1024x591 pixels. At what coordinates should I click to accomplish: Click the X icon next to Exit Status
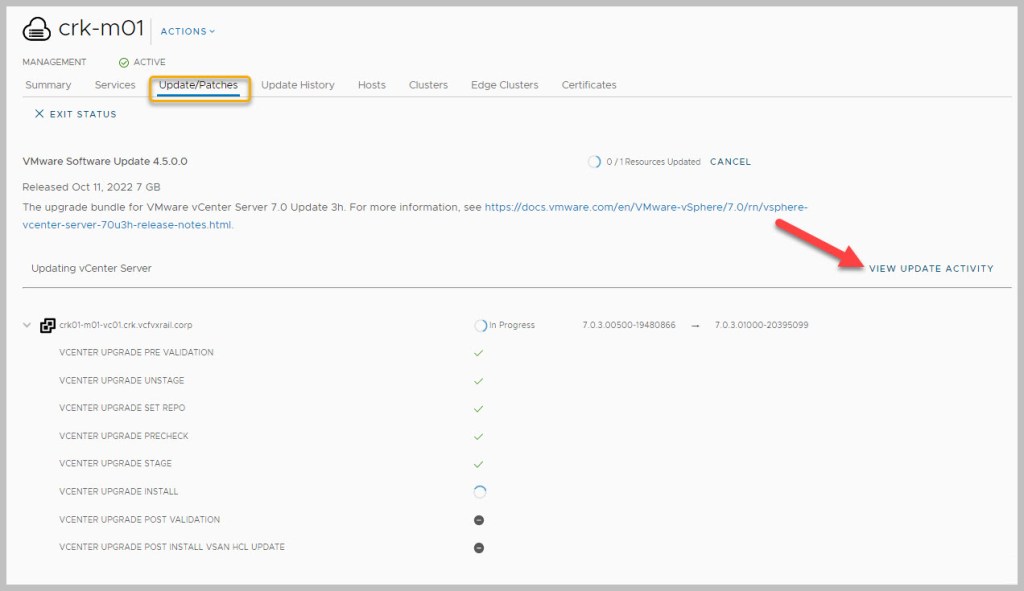click(39, 114)
